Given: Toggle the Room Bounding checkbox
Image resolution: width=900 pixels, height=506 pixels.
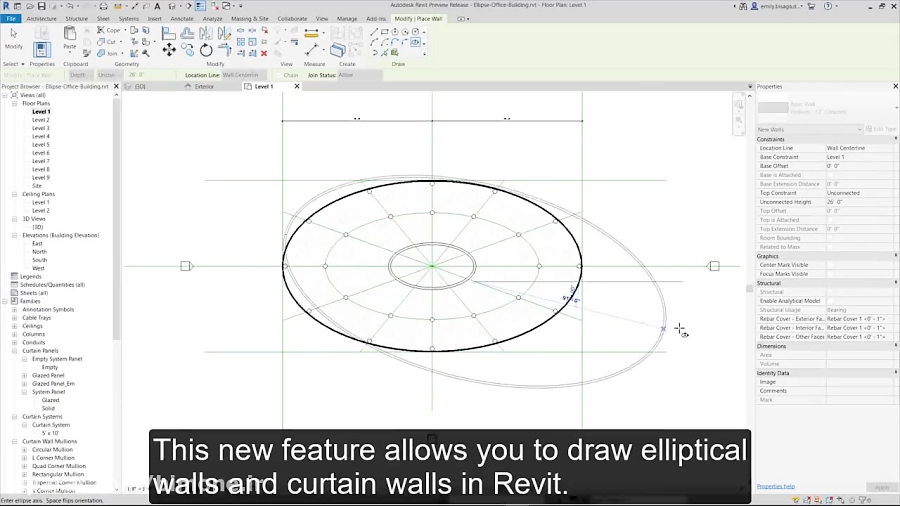Looking at the screenshot, I should (x=831, y=238).
